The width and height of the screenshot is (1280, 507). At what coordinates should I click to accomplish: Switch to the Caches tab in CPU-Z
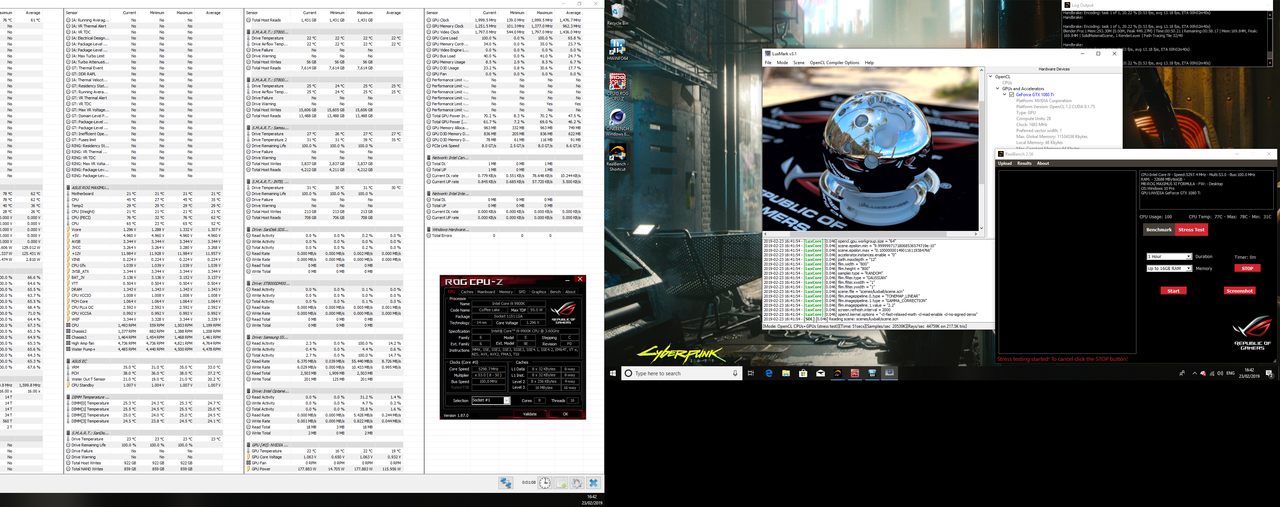pos(467,292)
